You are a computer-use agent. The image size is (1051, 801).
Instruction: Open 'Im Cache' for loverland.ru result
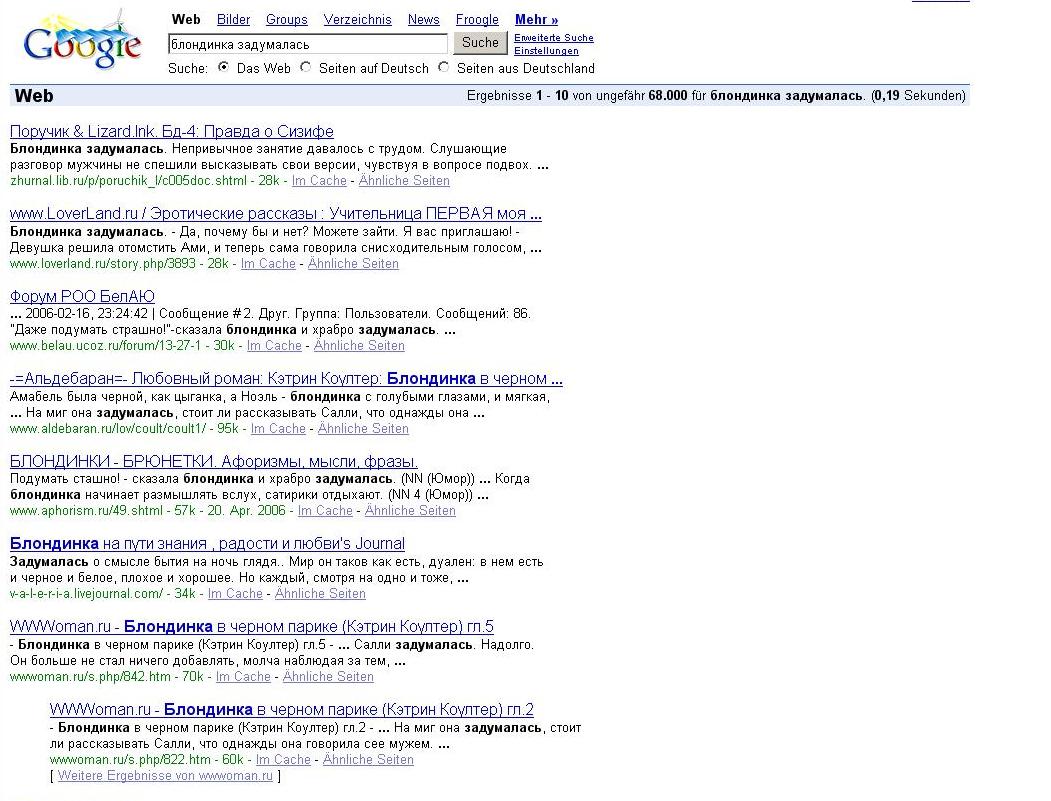pyautogui.click(x=268, y=263)
